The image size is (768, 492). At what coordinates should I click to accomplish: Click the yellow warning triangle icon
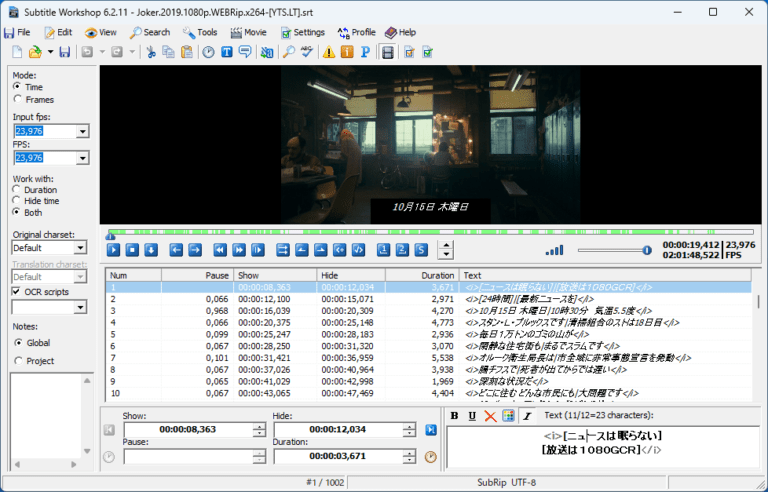tap(329, 52)
